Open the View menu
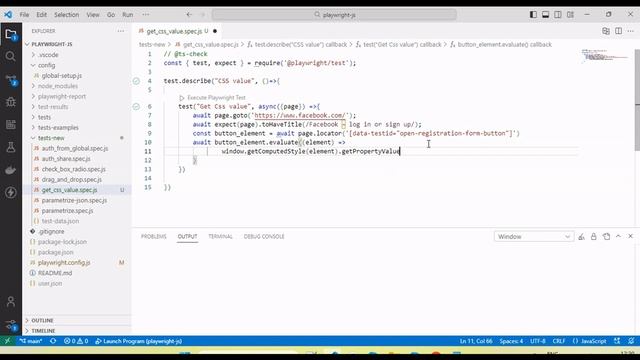640x360 pixels. pyautogui.click(x=93, y=15)
